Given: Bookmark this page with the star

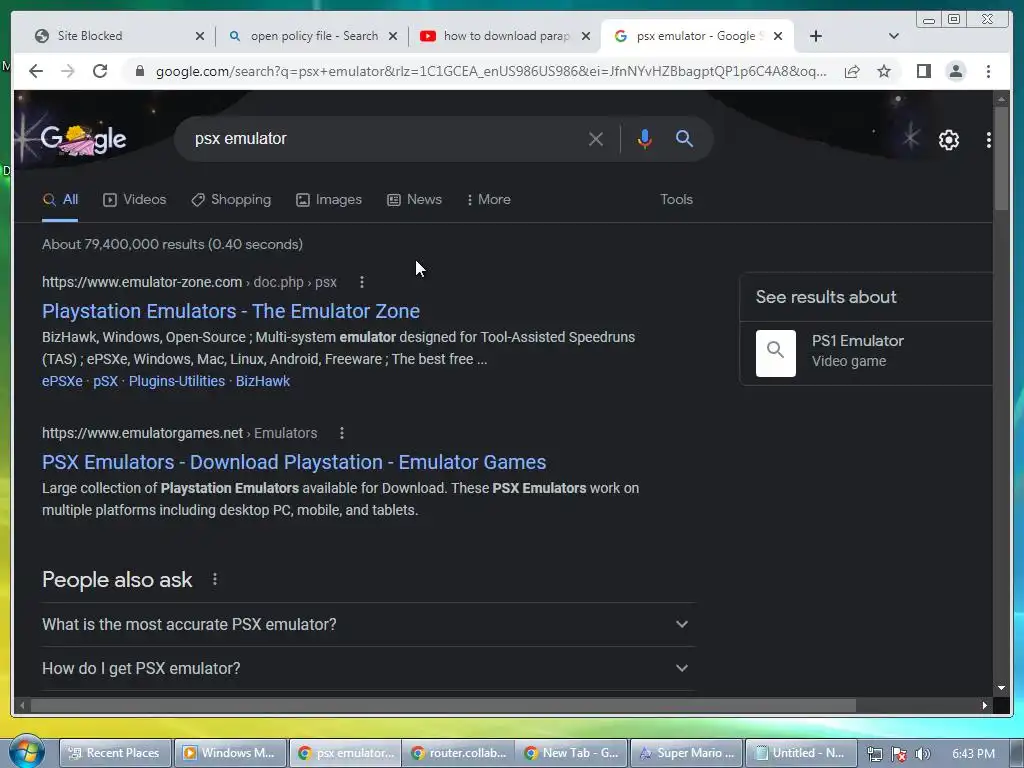Looking at the screenshot, I should point(884,71).
